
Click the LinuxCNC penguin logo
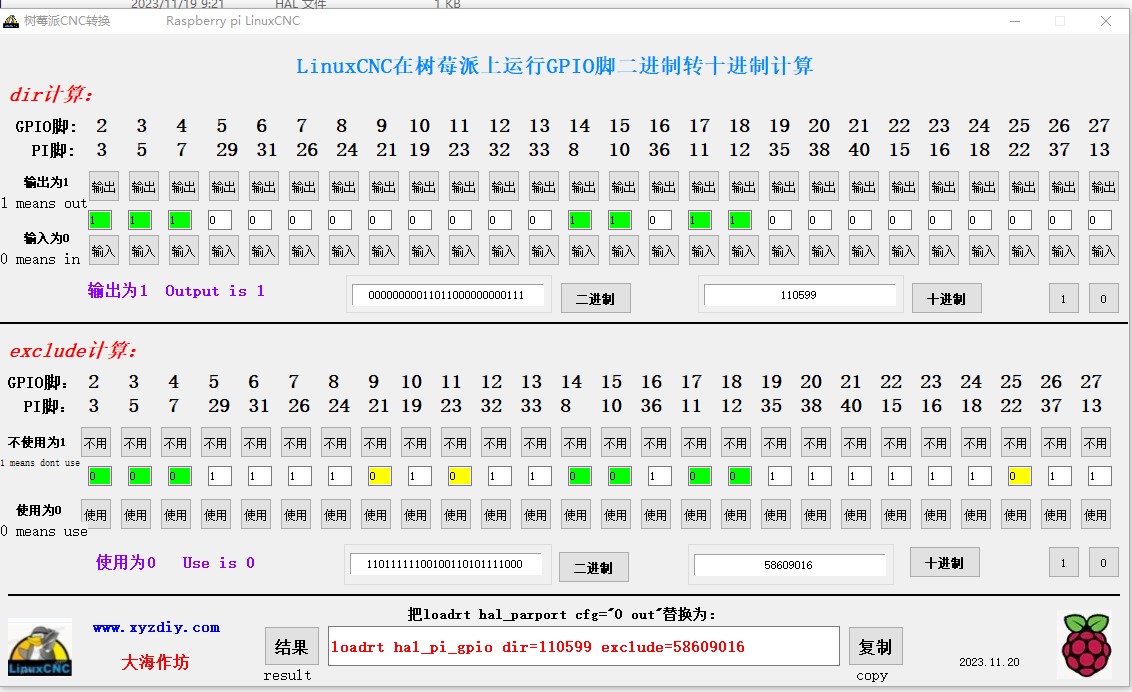[40, 647]
